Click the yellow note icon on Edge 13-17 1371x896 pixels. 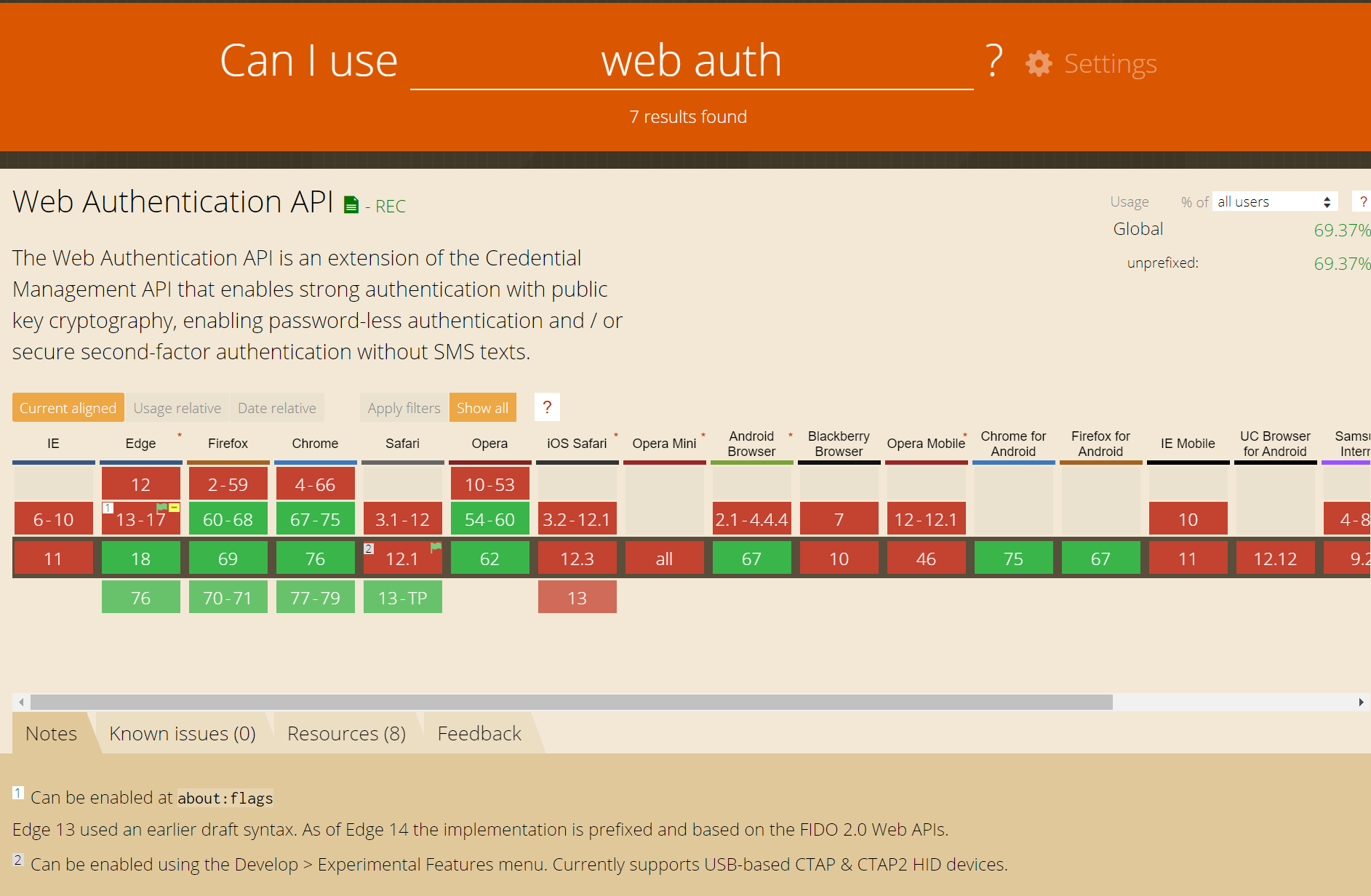pyautogui.click(x=174, y=508)
